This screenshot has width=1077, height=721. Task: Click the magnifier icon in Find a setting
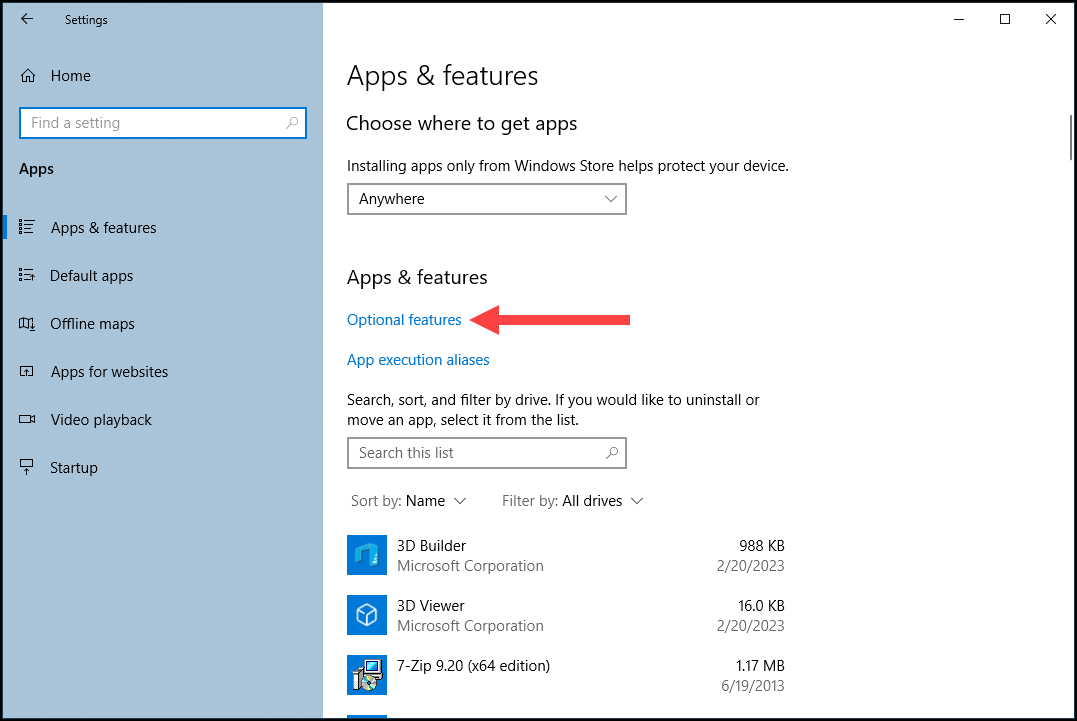tap(292, 123)
